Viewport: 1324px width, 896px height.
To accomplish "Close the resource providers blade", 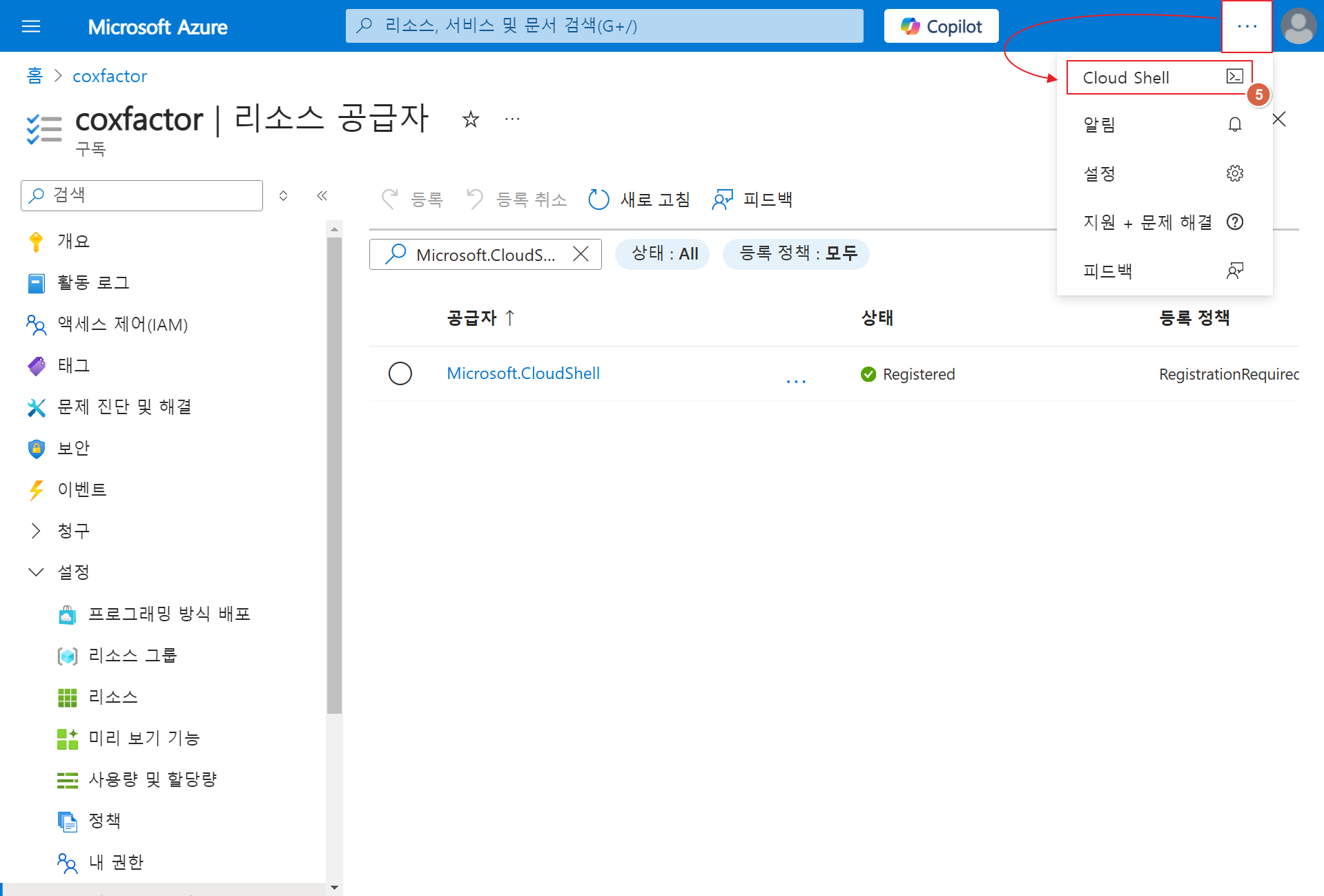I will (1279, 119).
